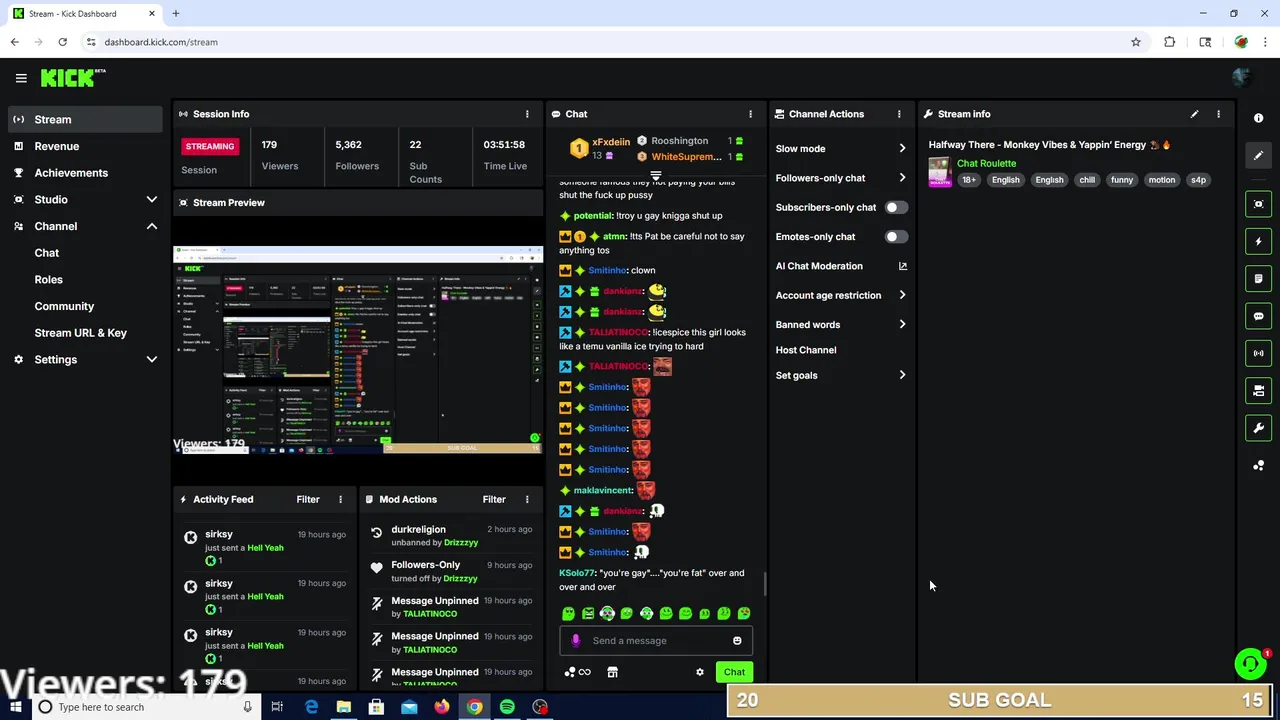Expand the Studio sidebar section

(x=152, y=200)
